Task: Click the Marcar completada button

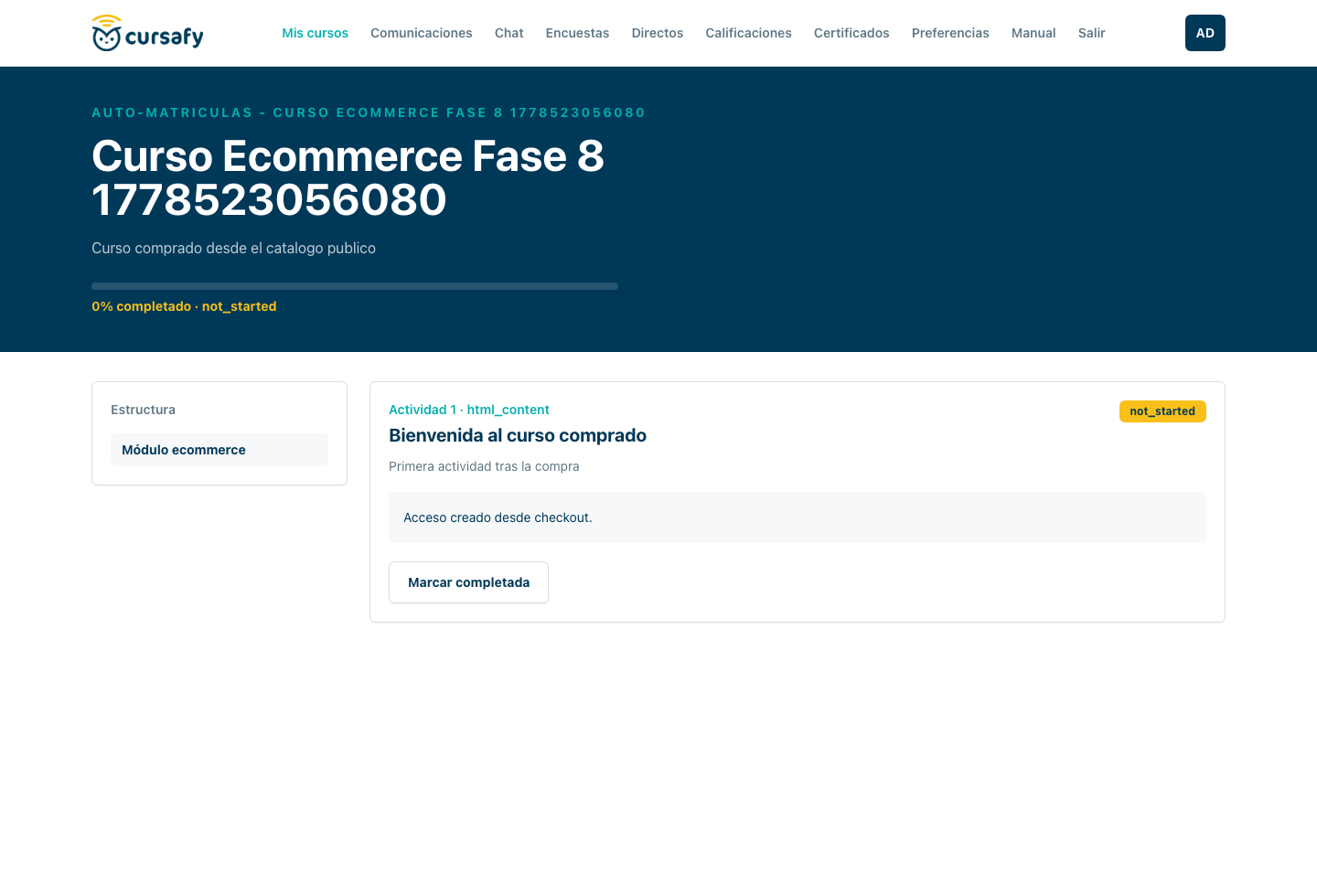Action: point(468,582)
